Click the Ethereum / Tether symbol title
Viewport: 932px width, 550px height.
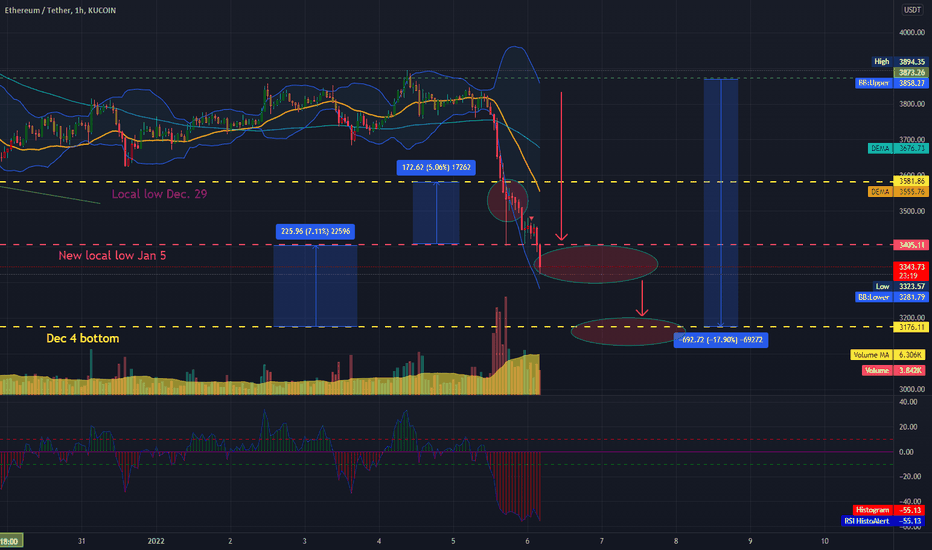(61, 10)
